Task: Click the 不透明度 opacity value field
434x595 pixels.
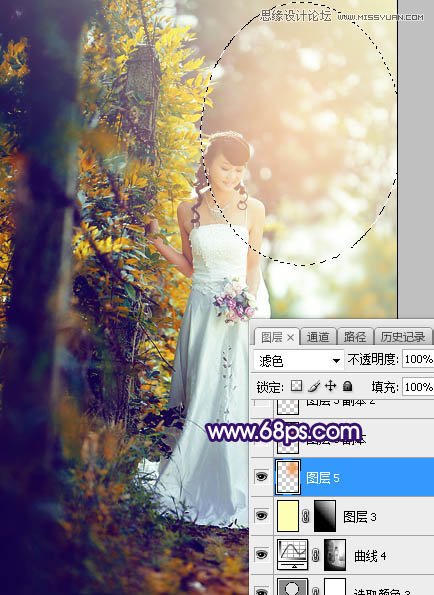Action: coord(418,359)
